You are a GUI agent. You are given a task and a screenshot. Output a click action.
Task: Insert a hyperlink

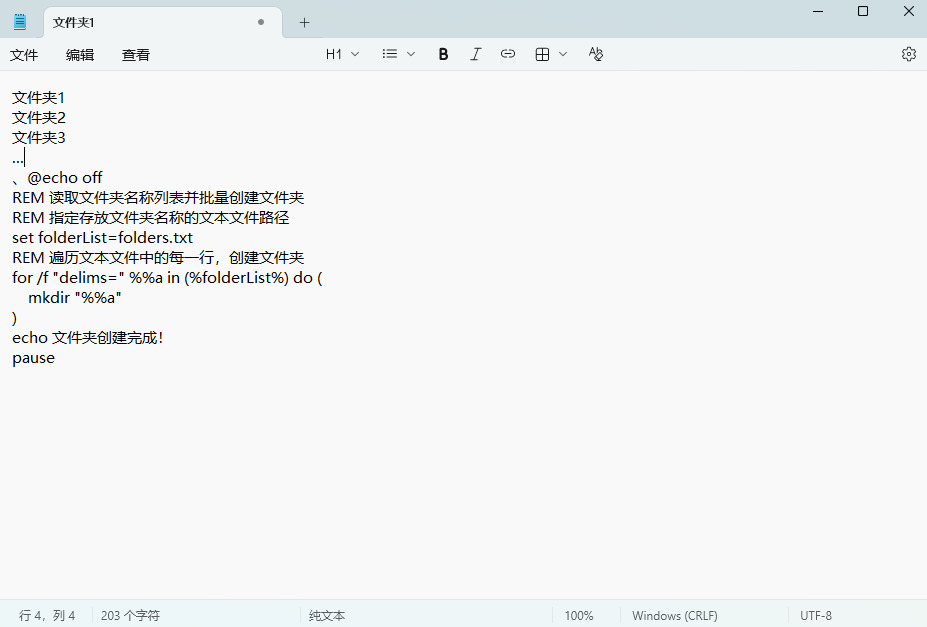click(x=508, y=54)
